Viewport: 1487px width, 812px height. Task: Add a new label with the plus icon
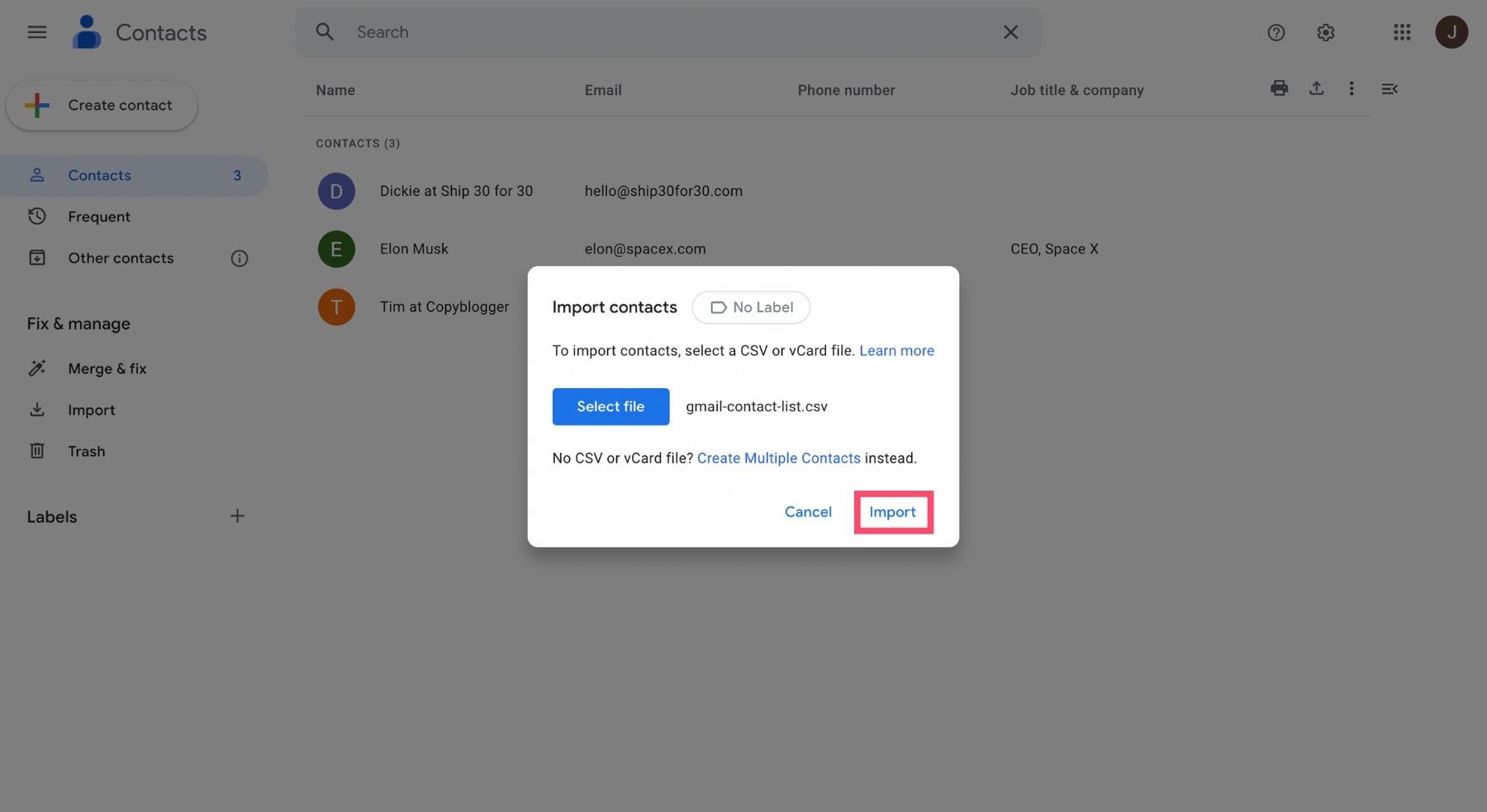click(237, 516)
